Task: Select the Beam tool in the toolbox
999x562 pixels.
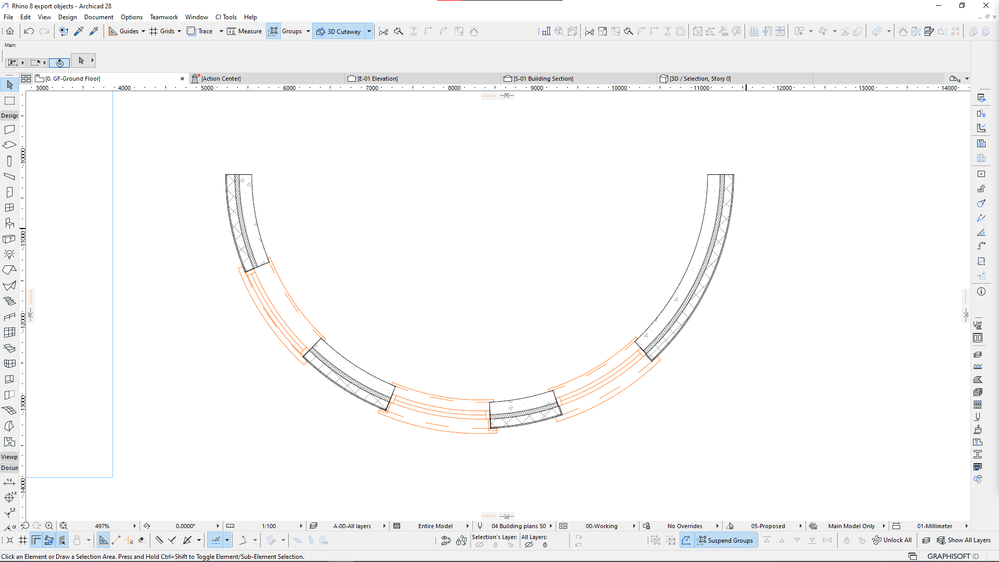Action: 10,177
